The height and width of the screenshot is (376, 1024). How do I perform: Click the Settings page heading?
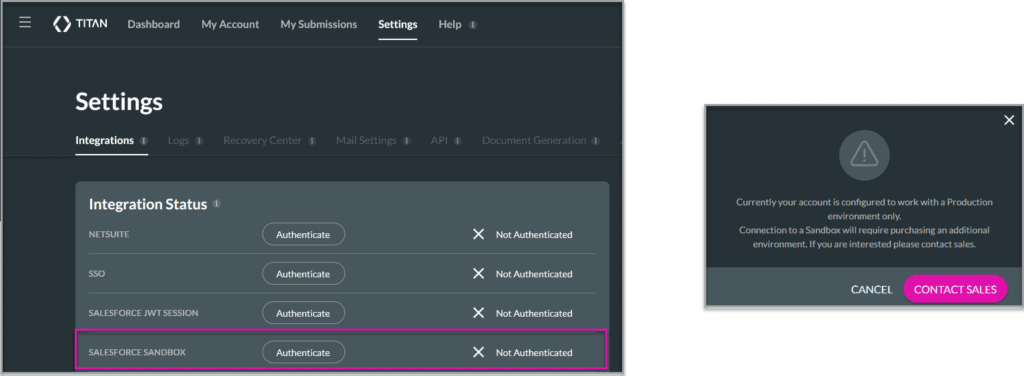click(x=119, y=102)
